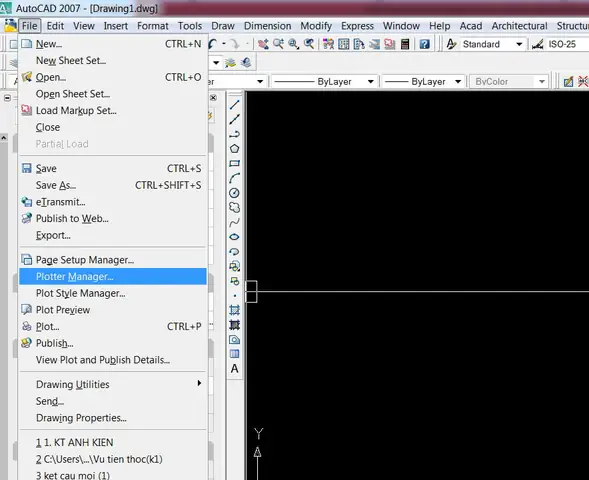Open recent file Vu tien thoc(k1)
This screenshot has height=480, width=589.
(113, 459)
